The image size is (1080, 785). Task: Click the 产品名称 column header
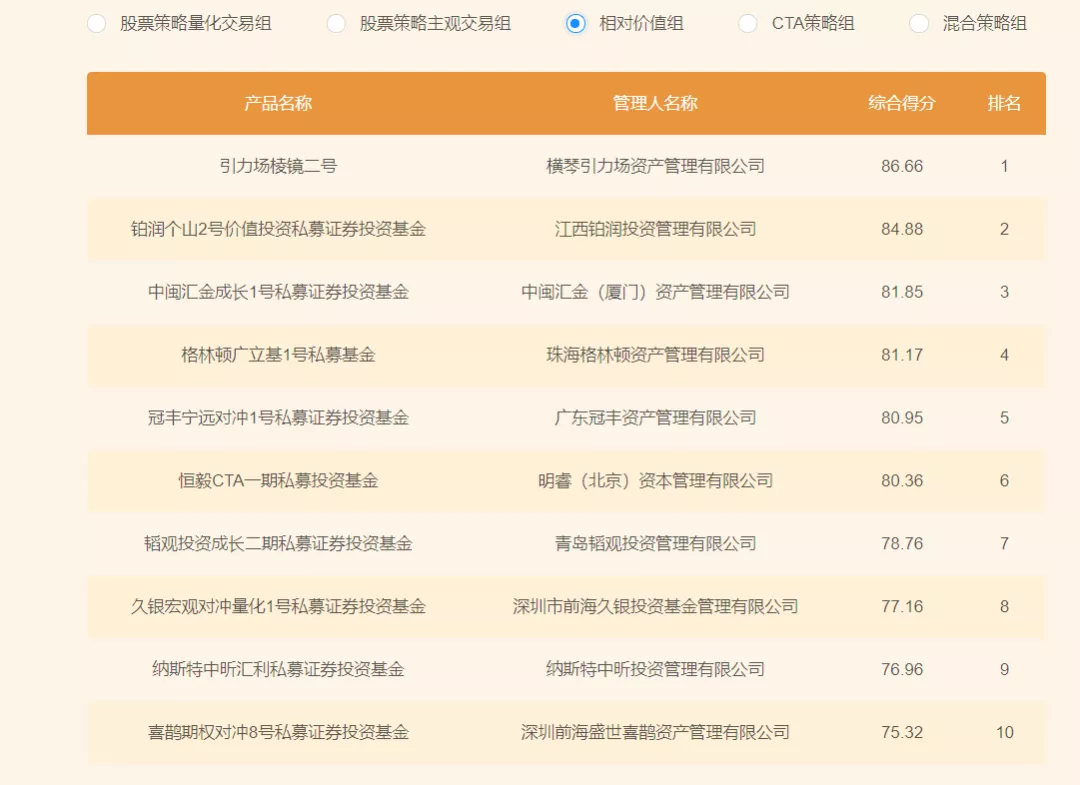(x=278, y=103)
